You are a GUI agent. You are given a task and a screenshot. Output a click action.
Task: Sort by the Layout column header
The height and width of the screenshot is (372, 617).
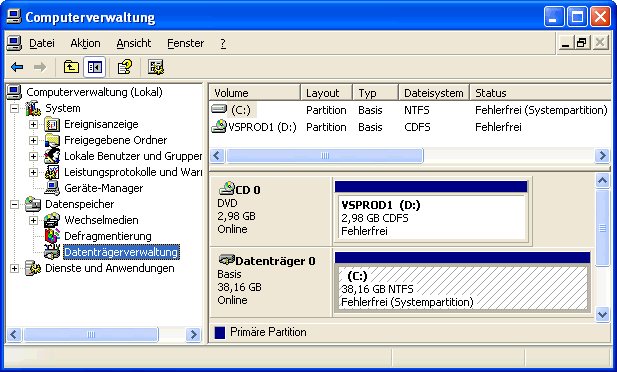pyautogui.click(x=327, y=93)
